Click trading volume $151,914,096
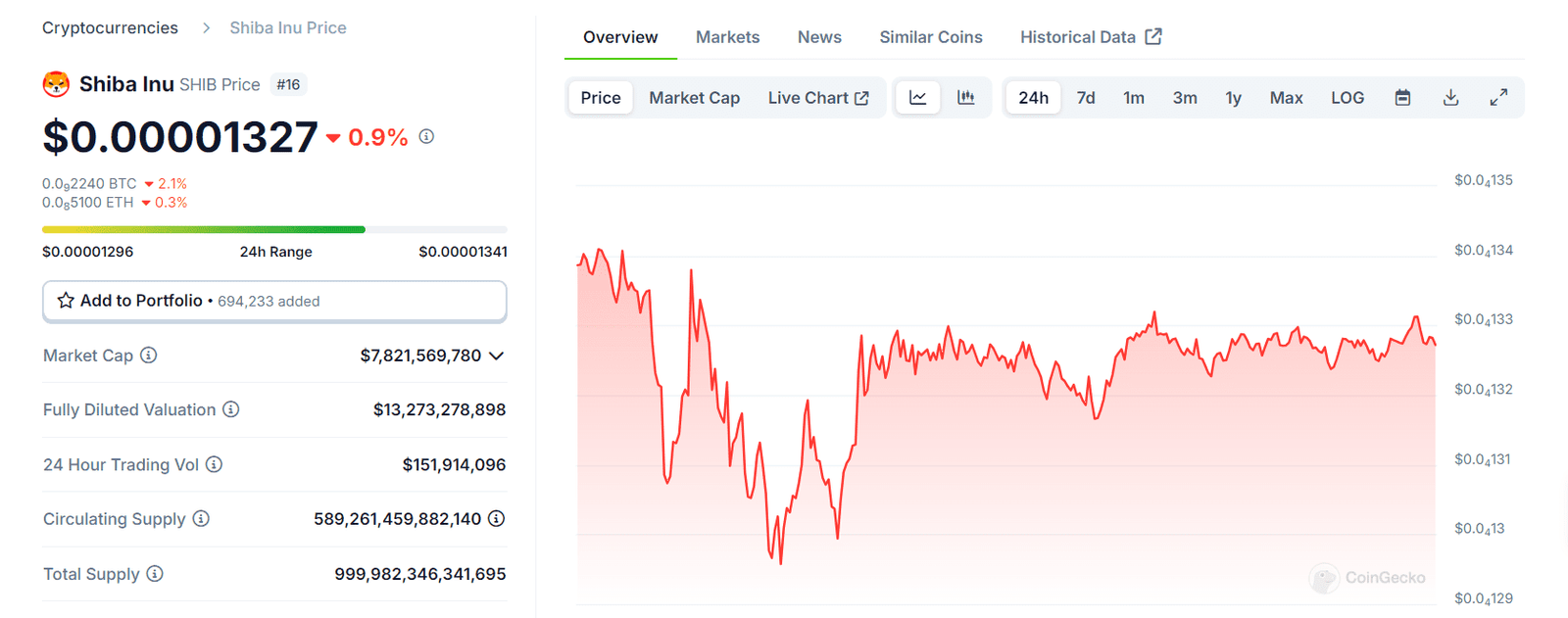 click(454, 464)
